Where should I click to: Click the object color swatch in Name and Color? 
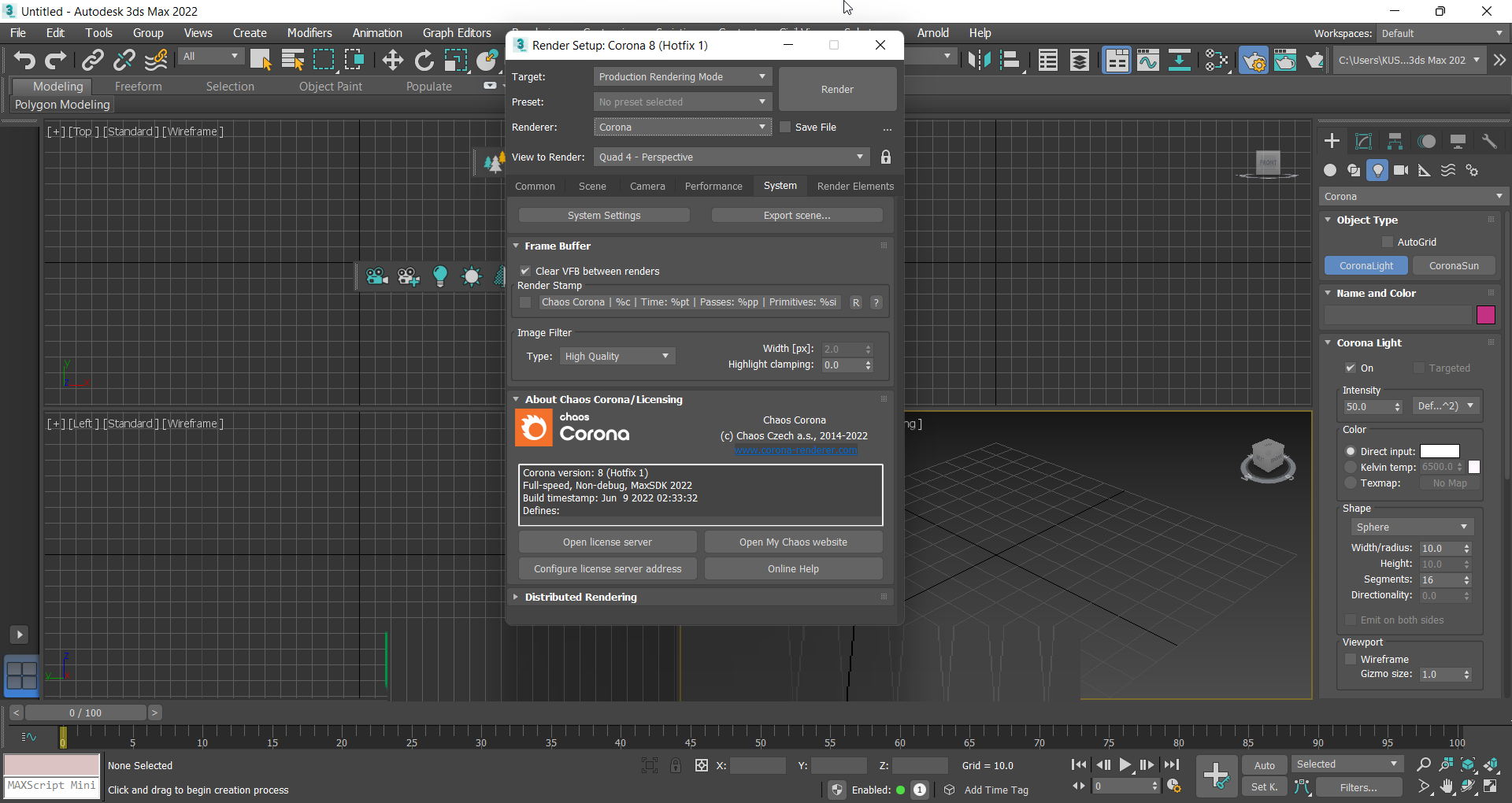[x=1485, y=315]
